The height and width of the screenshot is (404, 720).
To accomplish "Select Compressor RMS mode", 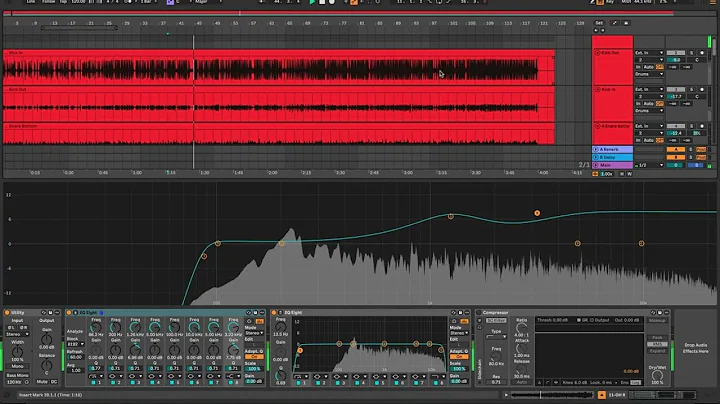I will (x=657, y=344).
